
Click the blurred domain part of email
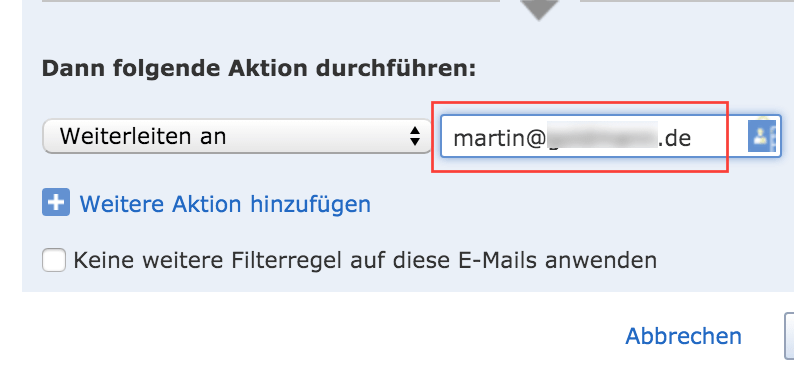601,137
